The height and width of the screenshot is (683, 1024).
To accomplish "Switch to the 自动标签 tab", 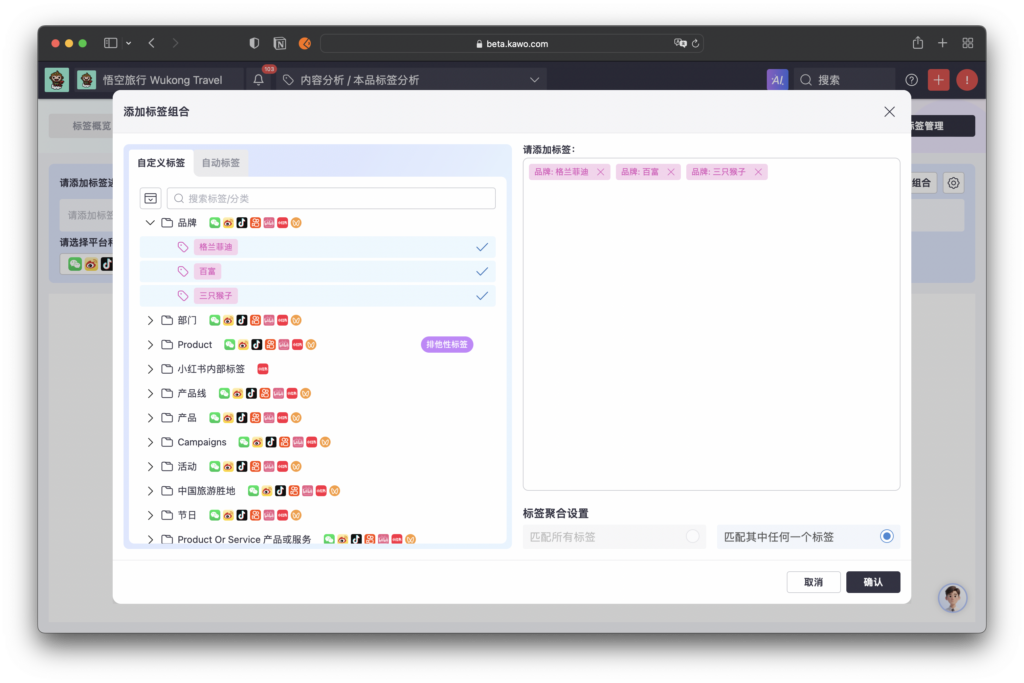I will coord(221,163).
